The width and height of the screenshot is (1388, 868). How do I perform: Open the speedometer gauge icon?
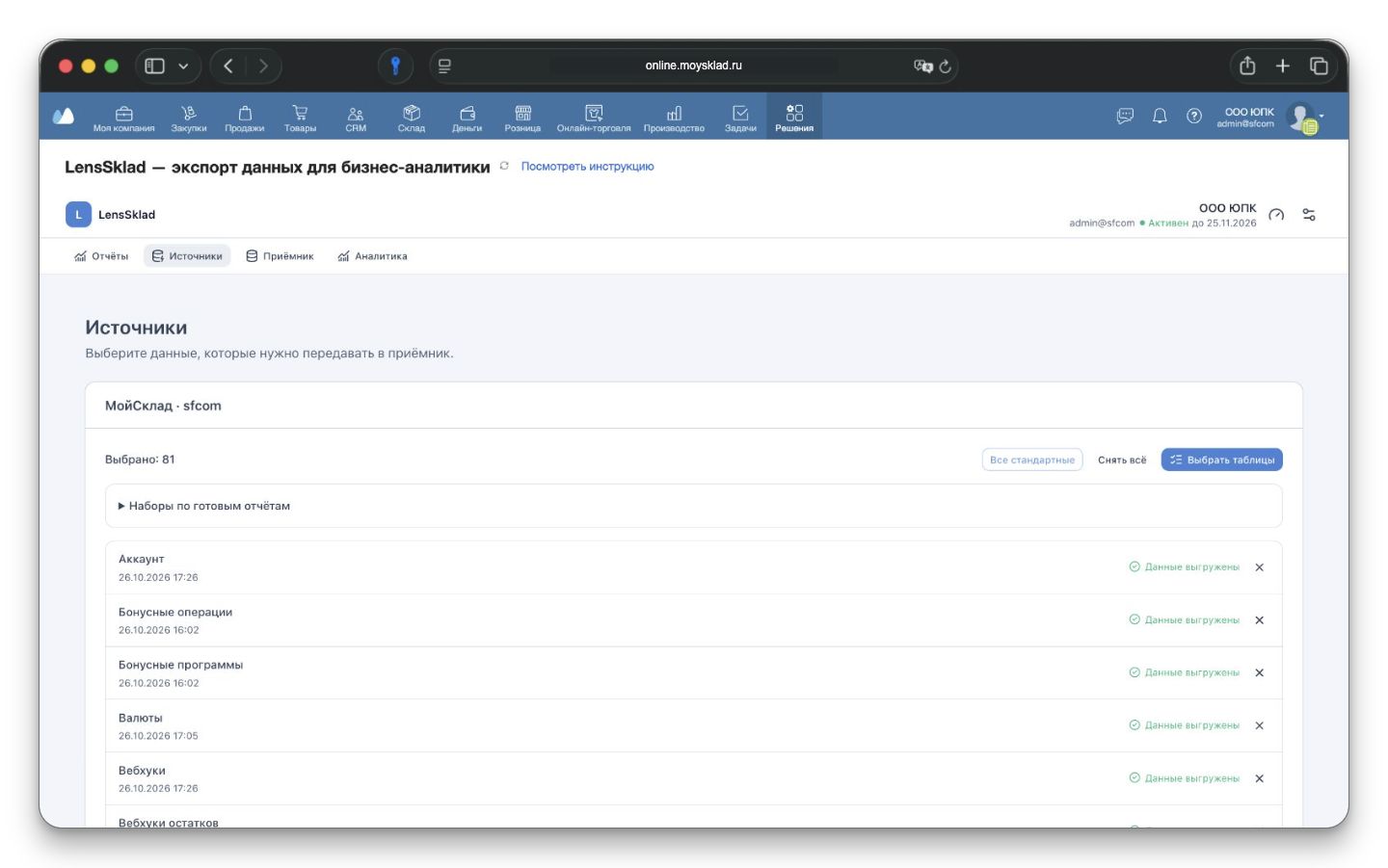(x=1276, y=215)
